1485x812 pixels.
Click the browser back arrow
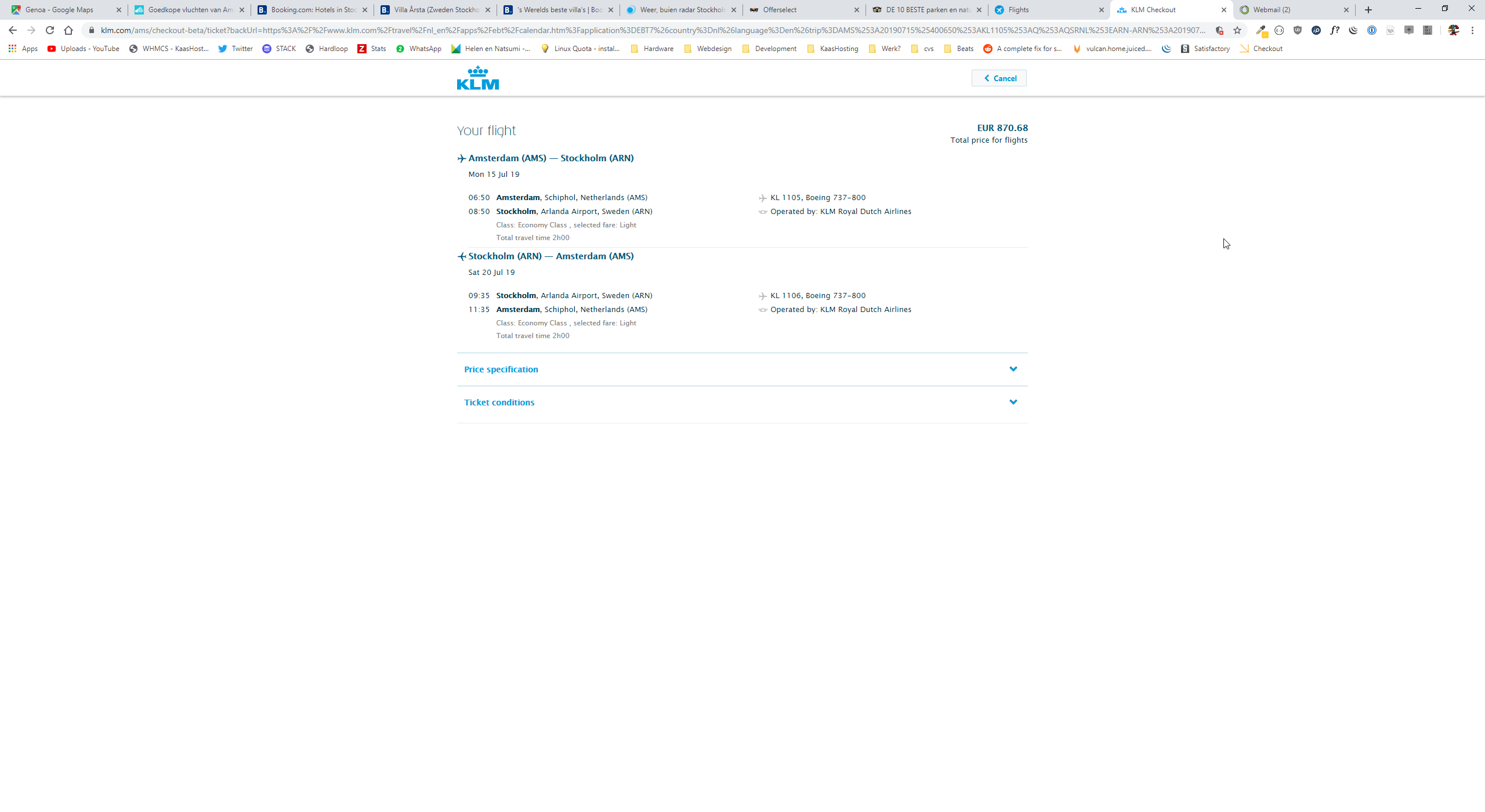coord(13,30)
